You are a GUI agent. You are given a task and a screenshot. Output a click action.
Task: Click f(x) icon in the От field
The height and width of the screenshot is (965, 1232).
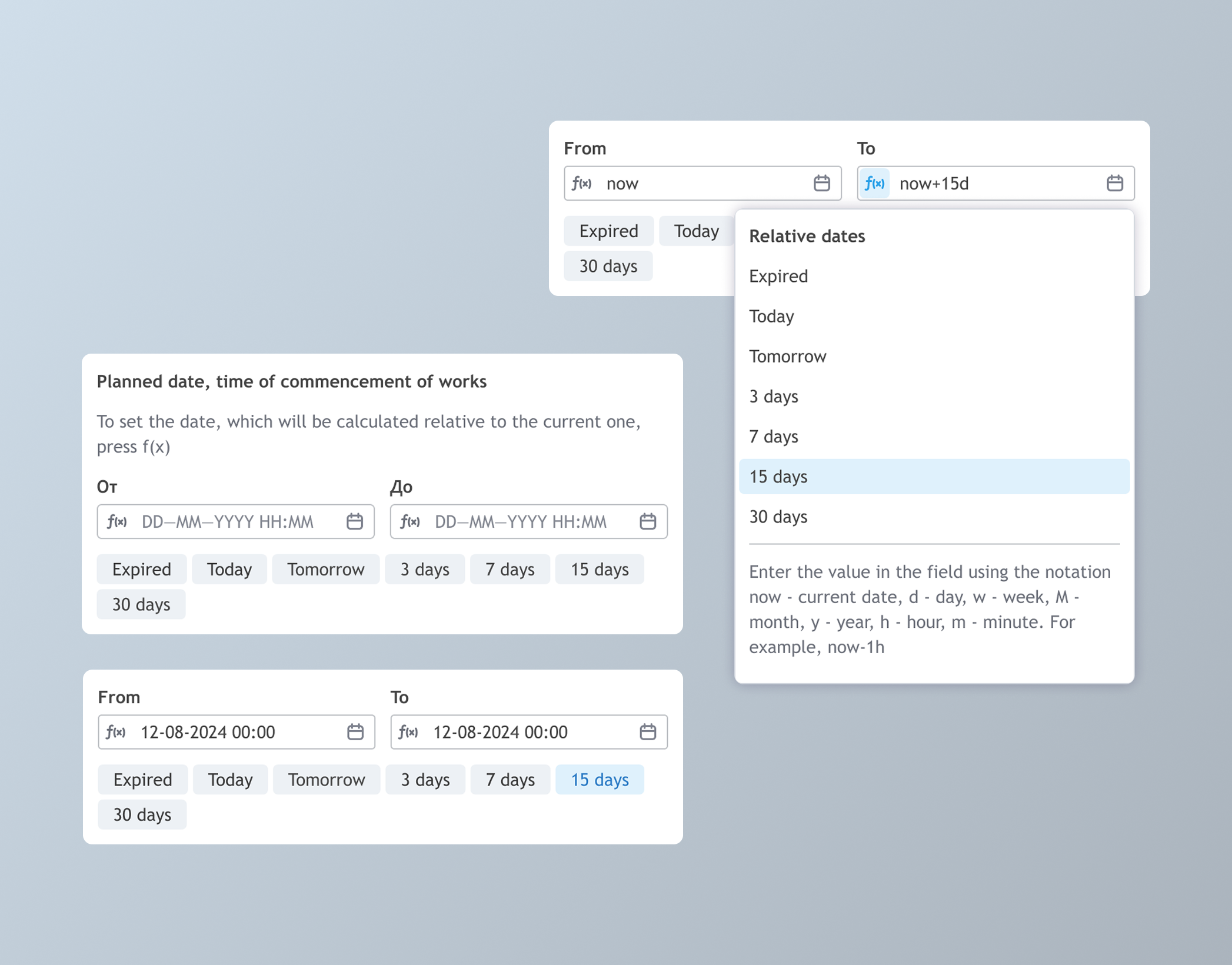(x=116, y=522)
